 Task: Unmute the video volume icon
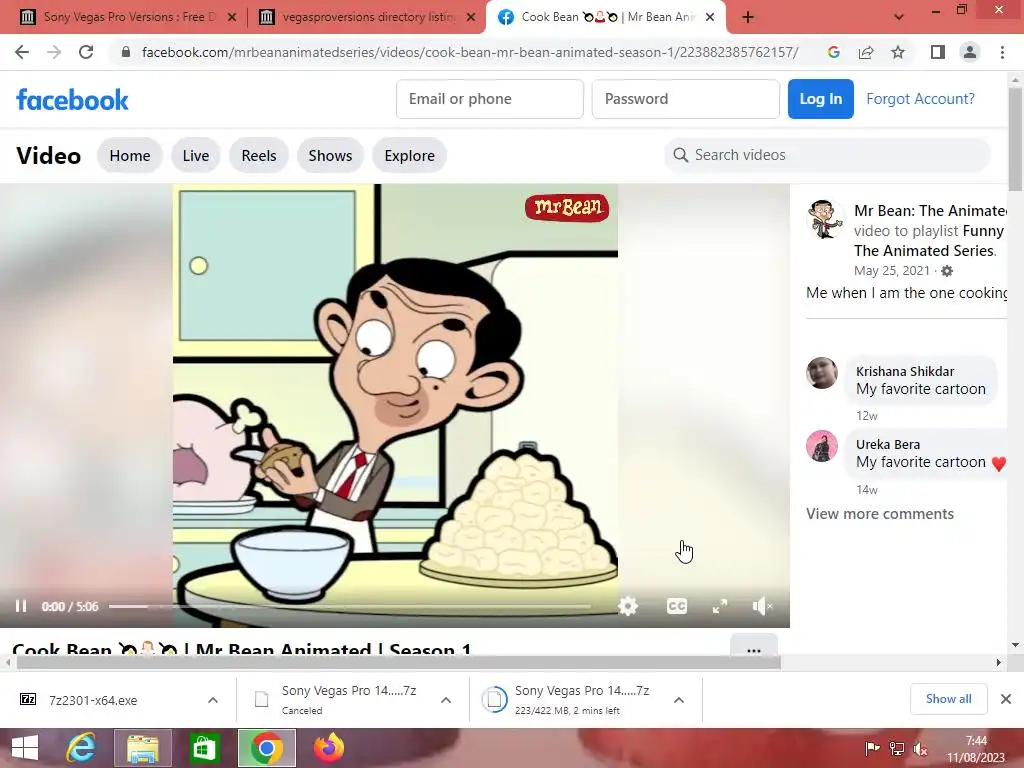point(762,606)
